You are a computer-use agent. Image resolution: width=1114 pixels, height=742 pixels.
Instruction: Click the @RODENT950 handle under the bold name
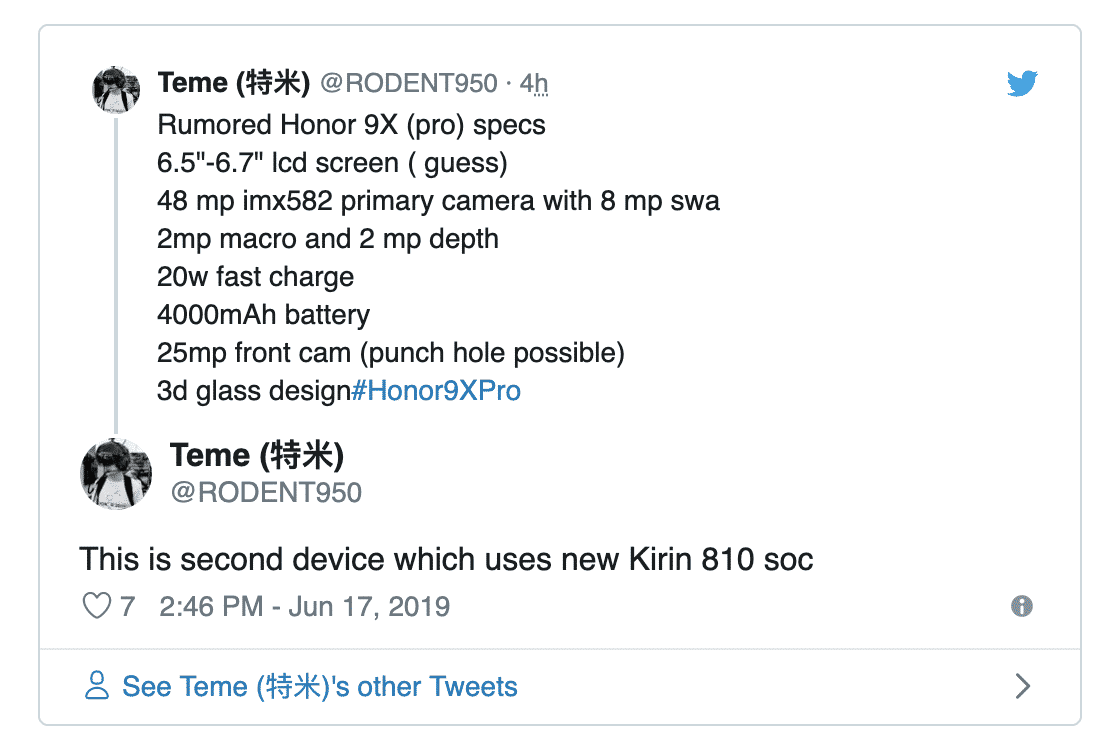coord(266,492)
